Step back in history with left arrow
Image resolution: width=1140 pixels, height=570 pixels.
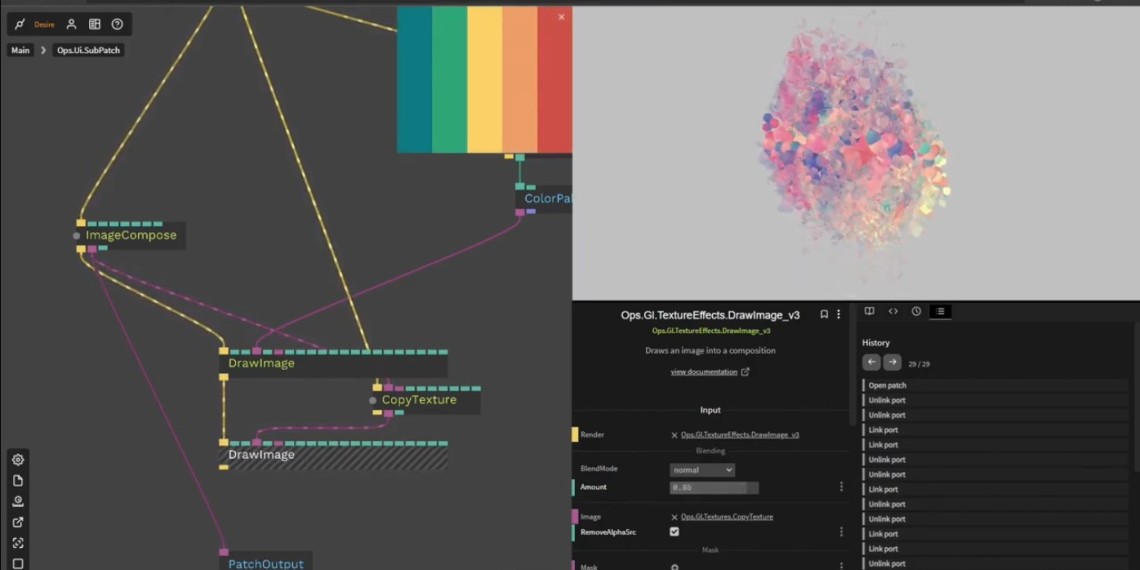pos(871,363)
